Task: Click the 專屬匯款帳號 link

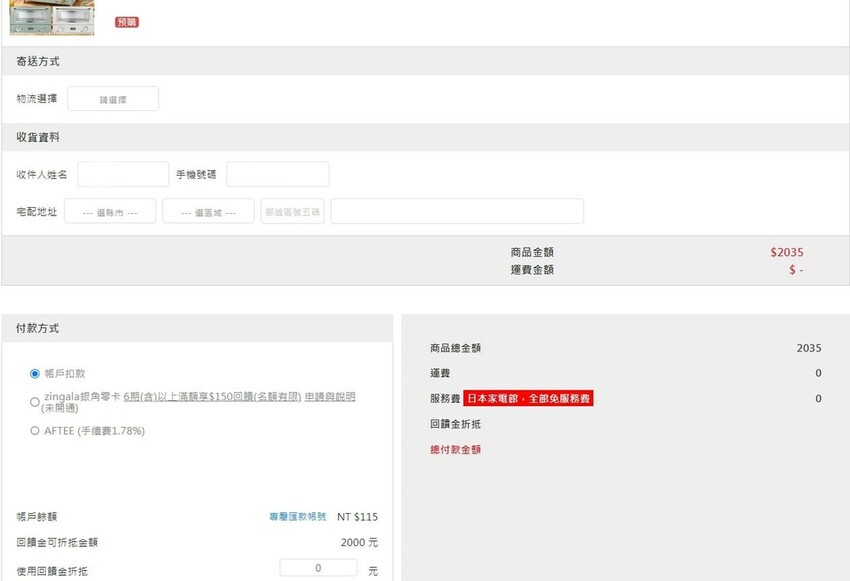Action: (298, 517)
